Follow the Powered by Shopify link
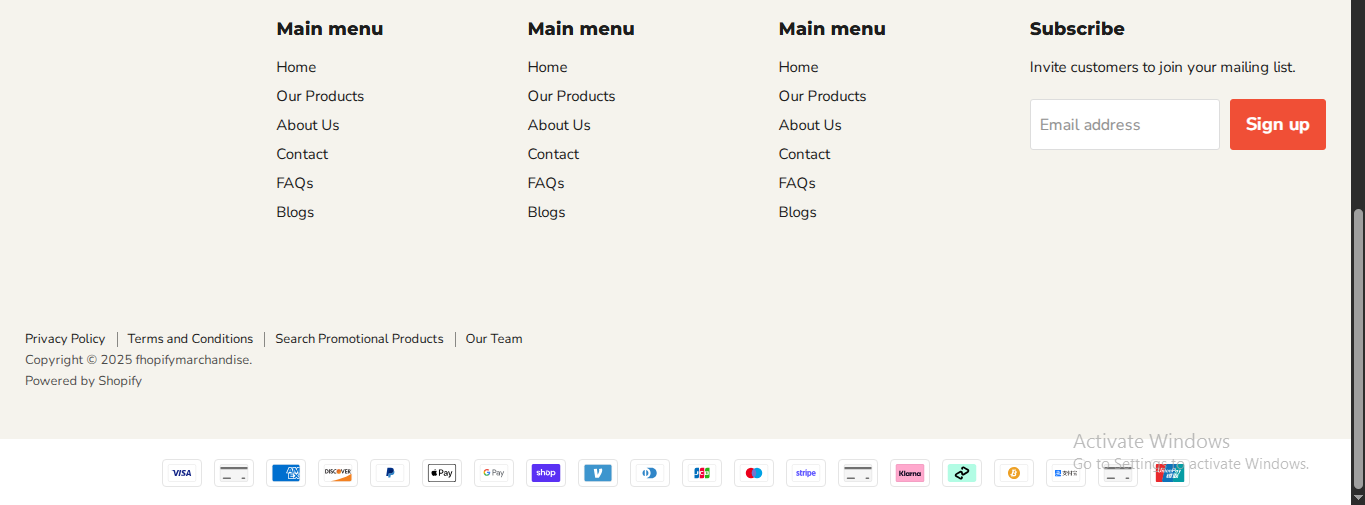The image size is (1365, 505). (x=83, y=381)
